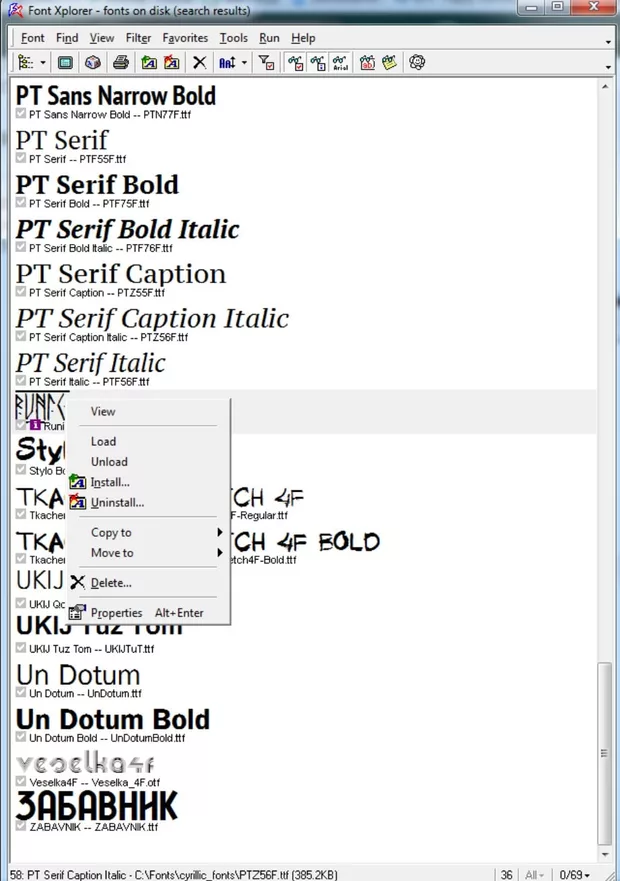Click the filter funnel toolbar icon
Screen dimensions: 620x881
click(267, 62)
